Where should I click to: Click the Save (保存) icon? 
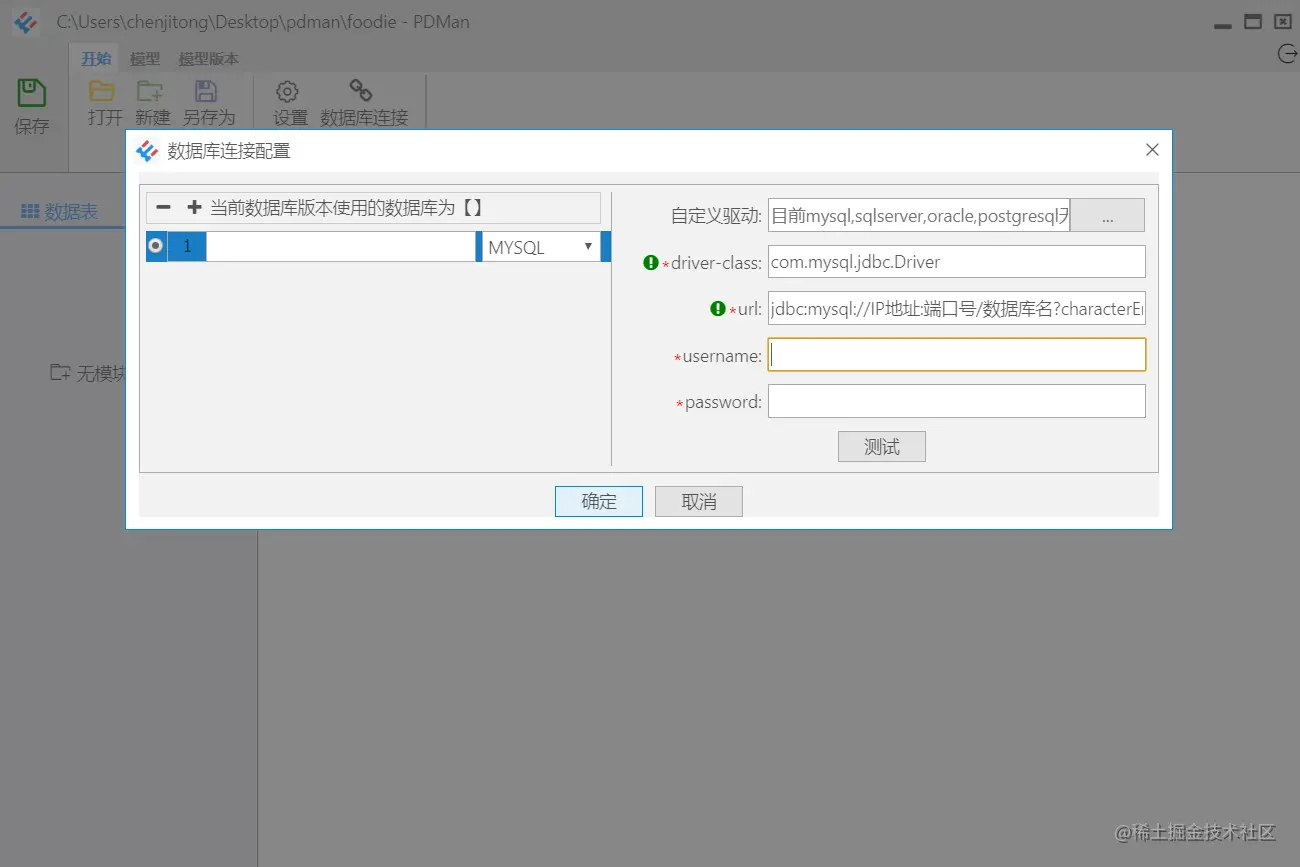[x=32, y=94]
